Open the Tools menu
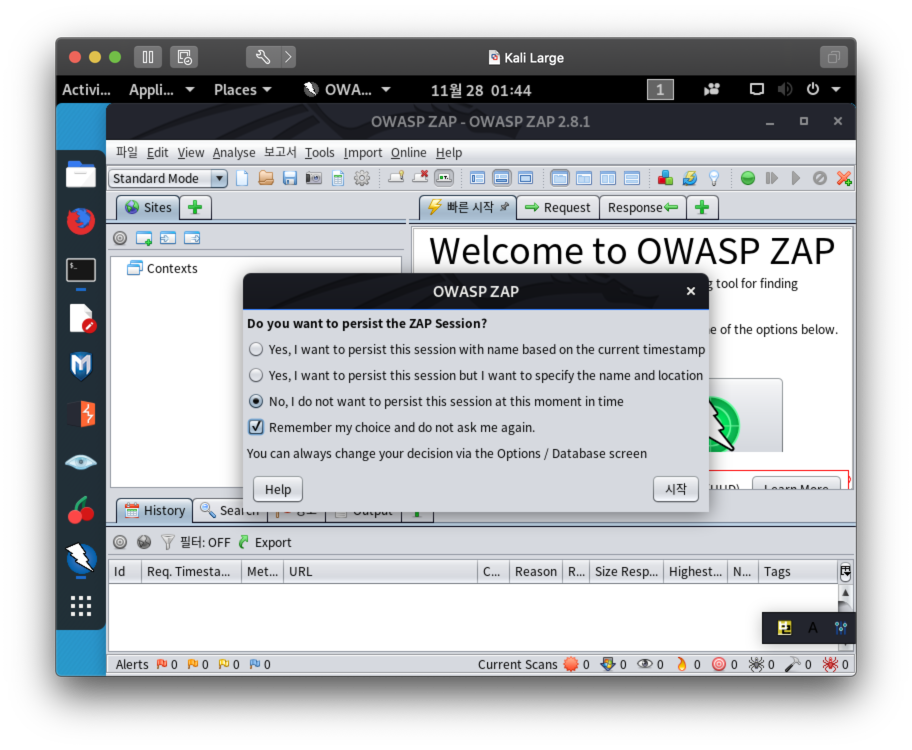Screen dimensions: 912x750 (x=319, y=152)
